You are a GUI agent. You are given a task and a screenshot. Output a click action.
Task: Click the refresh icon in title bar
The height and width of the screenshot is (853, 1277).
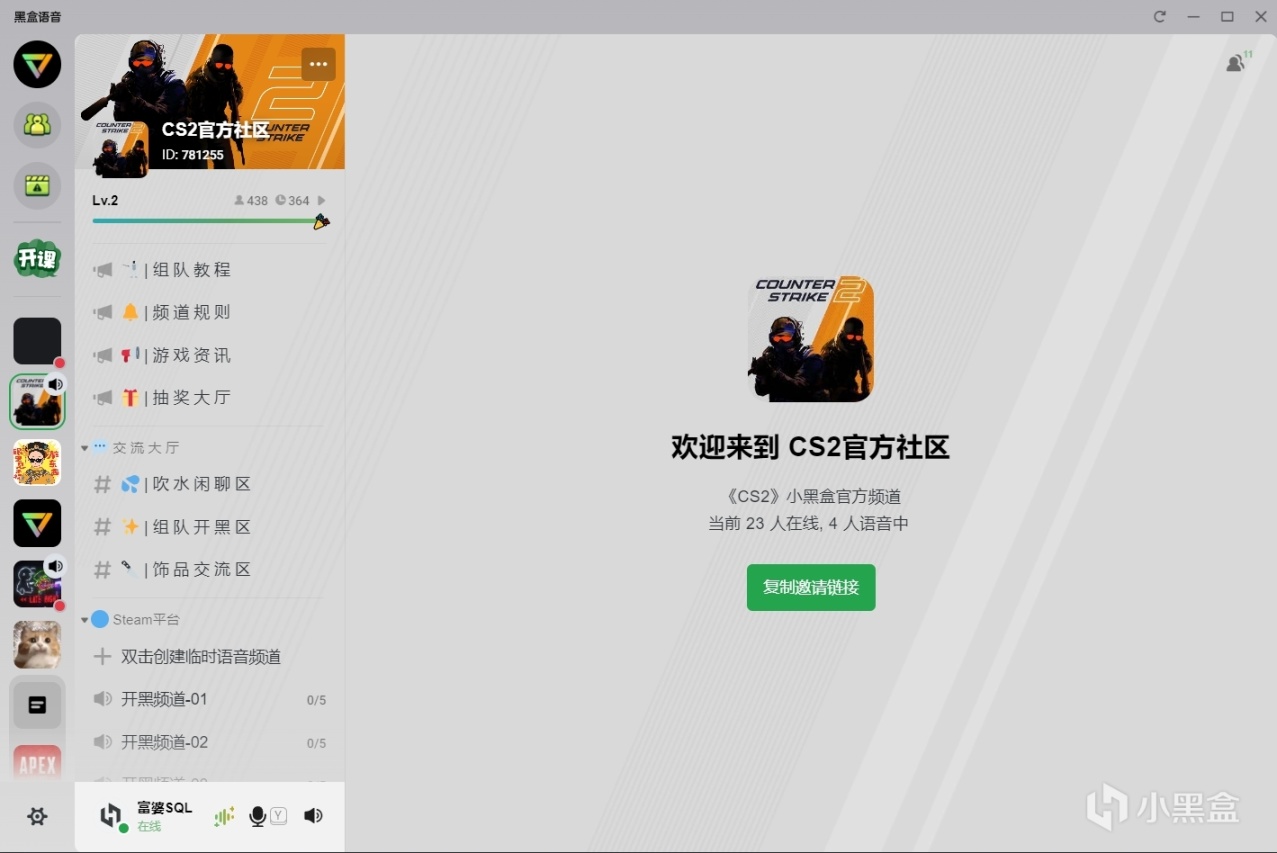point(1159,17)
